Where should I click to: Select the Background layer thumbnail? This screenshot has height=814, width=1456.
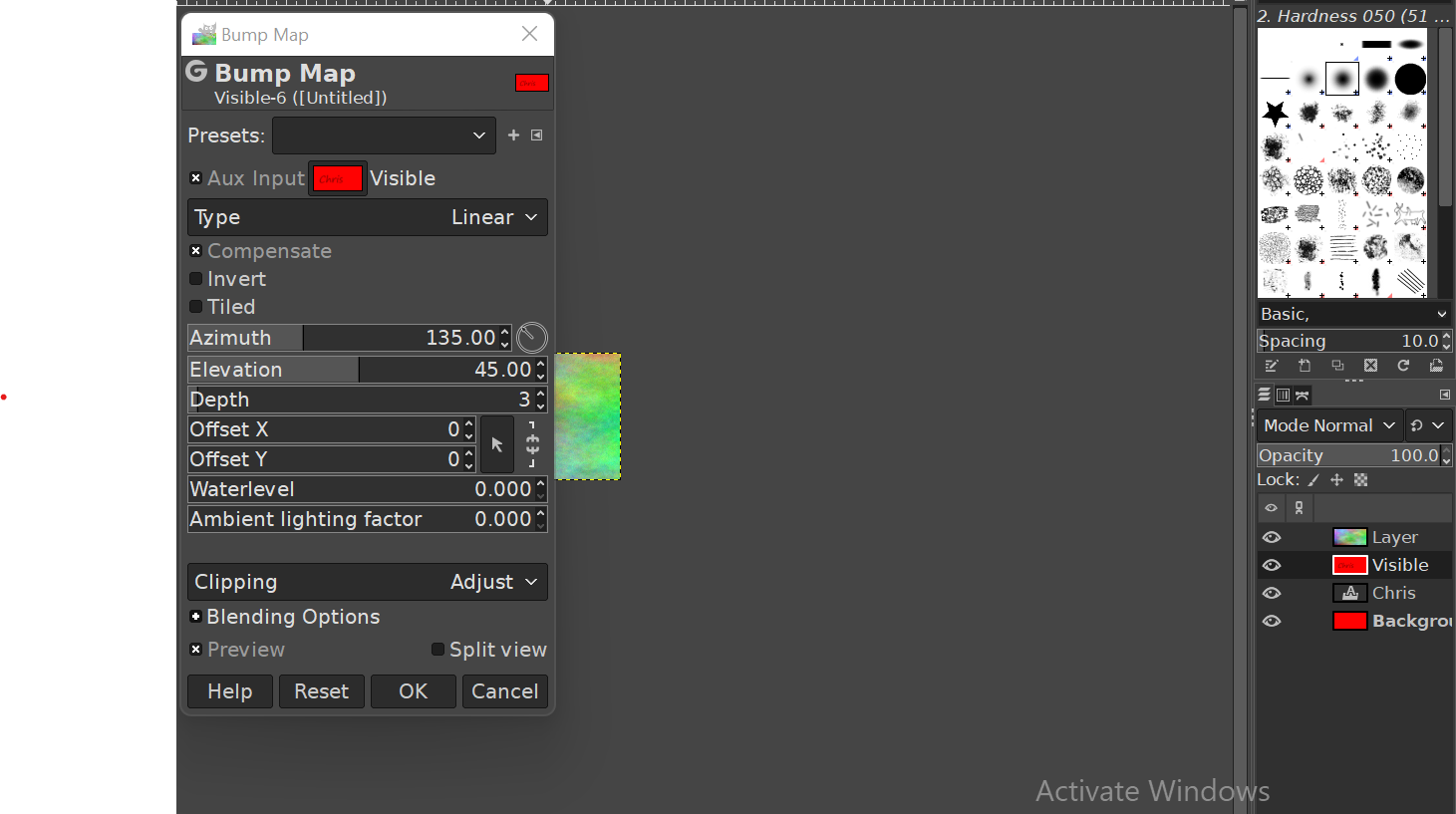(1350, 621)
